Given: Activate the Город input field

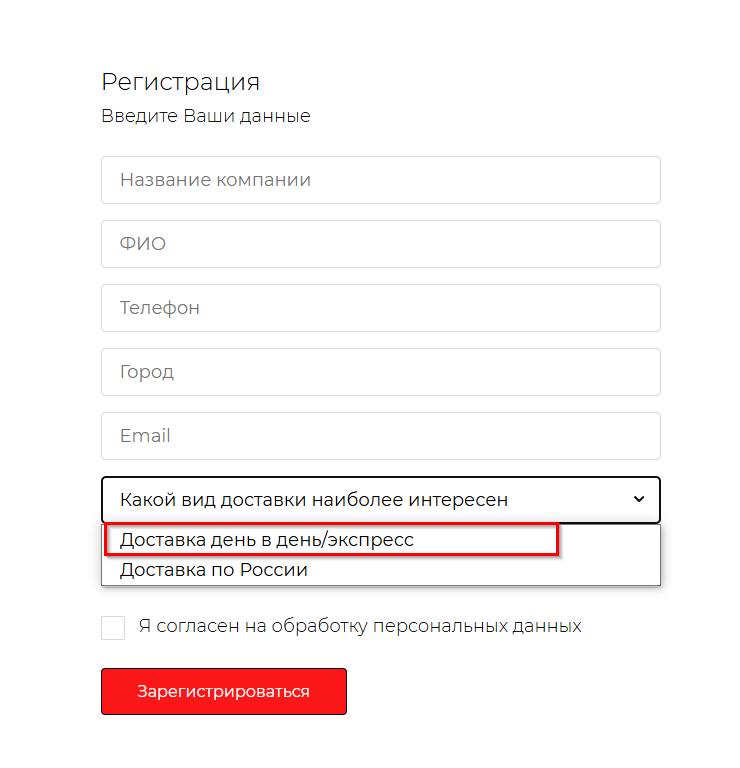Looking at the screenshot, I should point(380,372).
